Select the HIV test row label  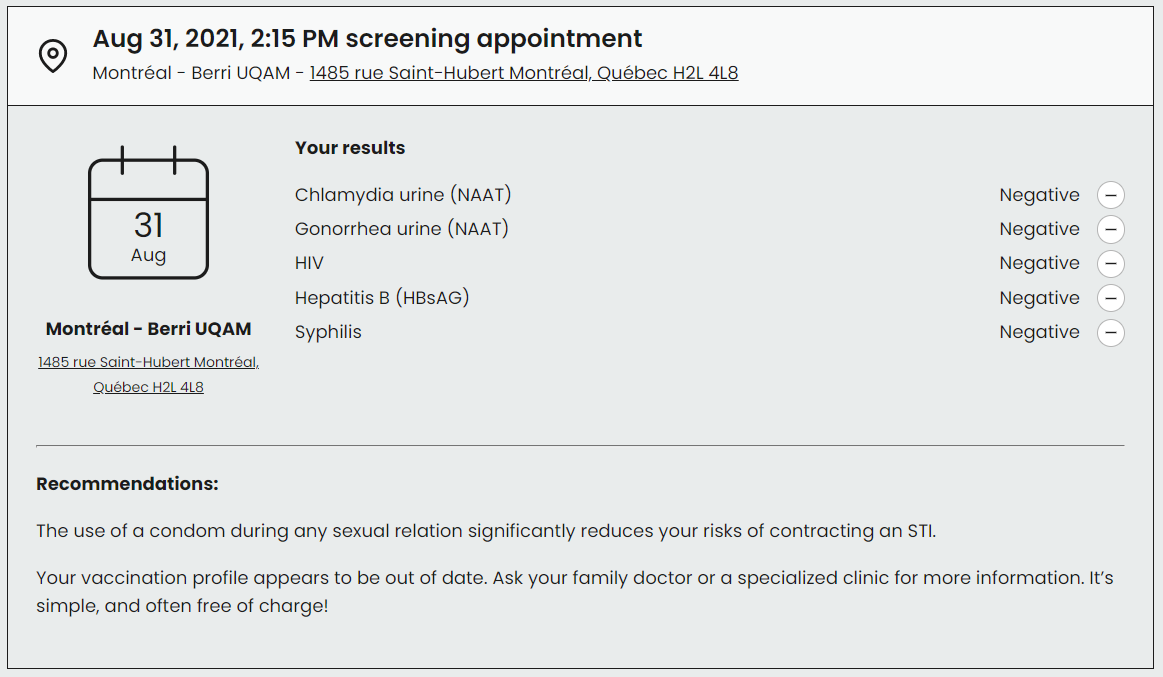(x=309, y=263)
